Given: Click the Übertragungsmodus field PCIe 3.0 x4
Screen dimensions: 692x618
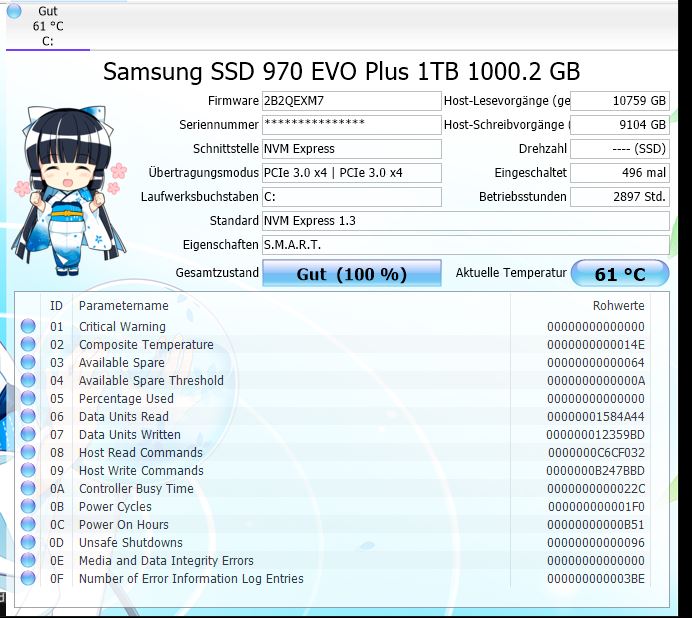Looking at the screenshot, I should click(352, 173).
